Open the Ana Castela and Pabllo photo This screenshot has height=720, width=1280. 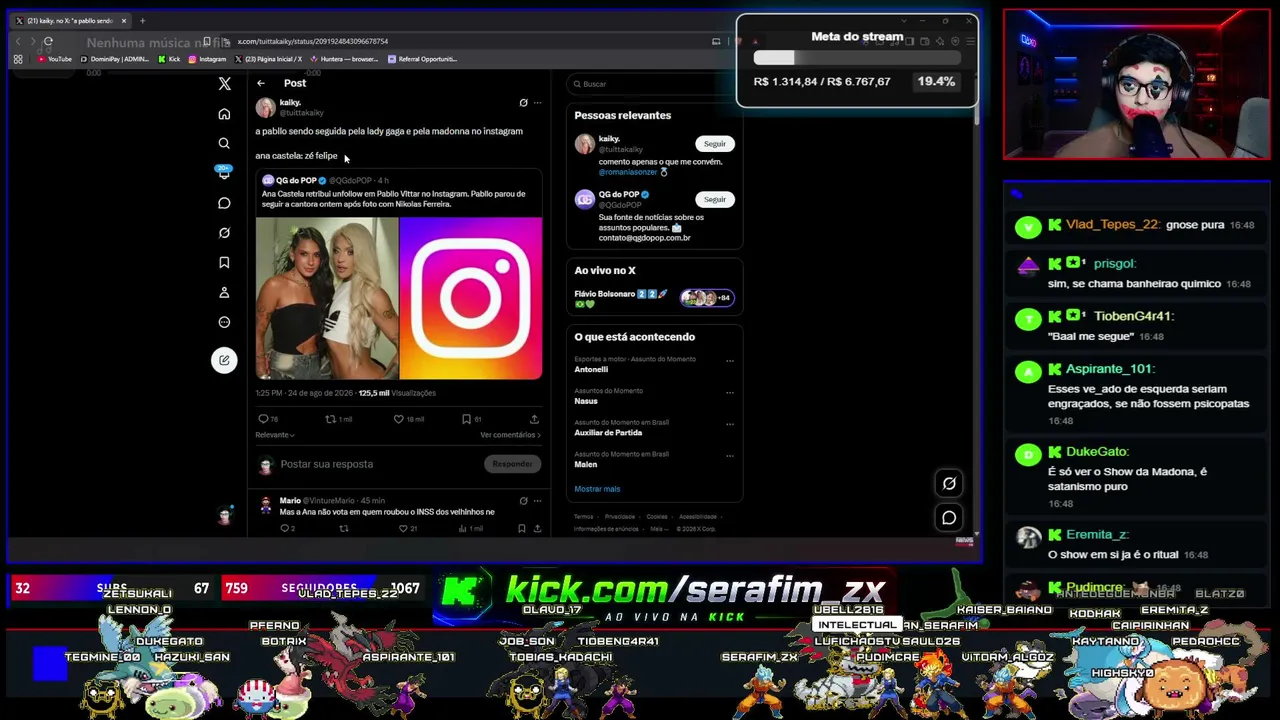coord(327,298)
